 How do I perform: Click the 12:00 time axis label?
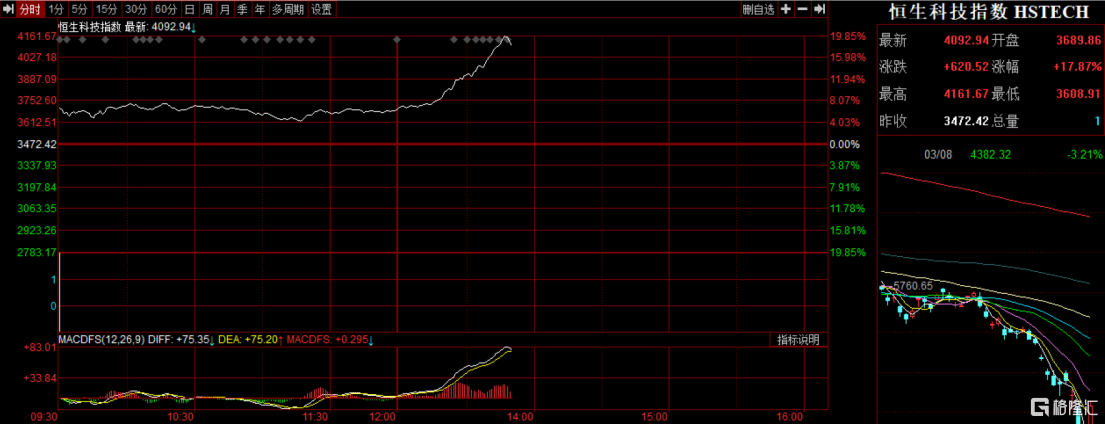point(385,417)
